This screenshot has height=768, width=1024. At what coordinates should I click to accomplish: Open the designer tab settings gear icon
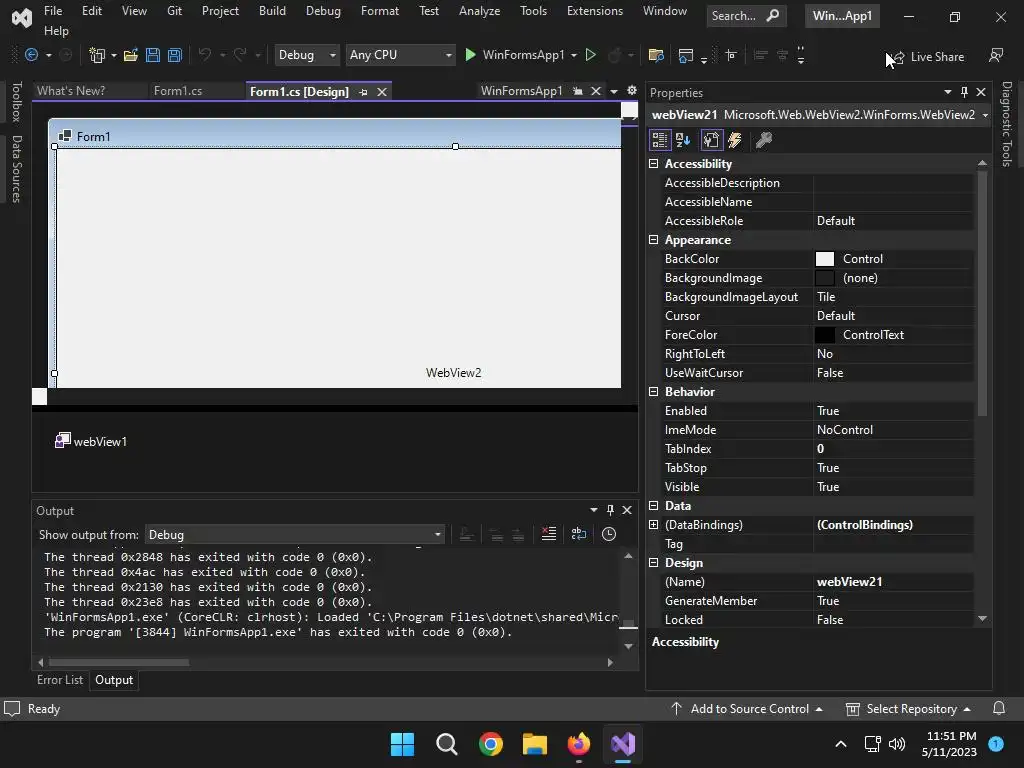click(x=632, y=91)
